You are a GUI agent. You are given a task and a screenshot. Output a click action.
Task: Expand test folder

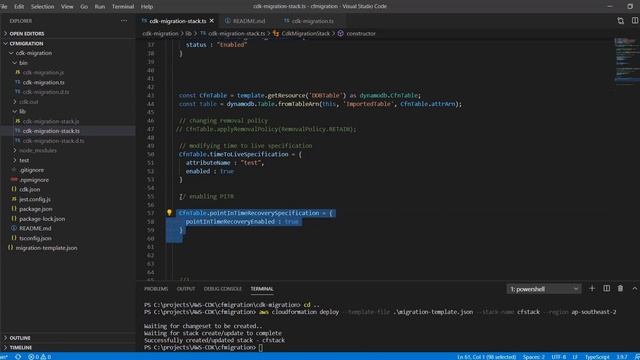(24, 160)
